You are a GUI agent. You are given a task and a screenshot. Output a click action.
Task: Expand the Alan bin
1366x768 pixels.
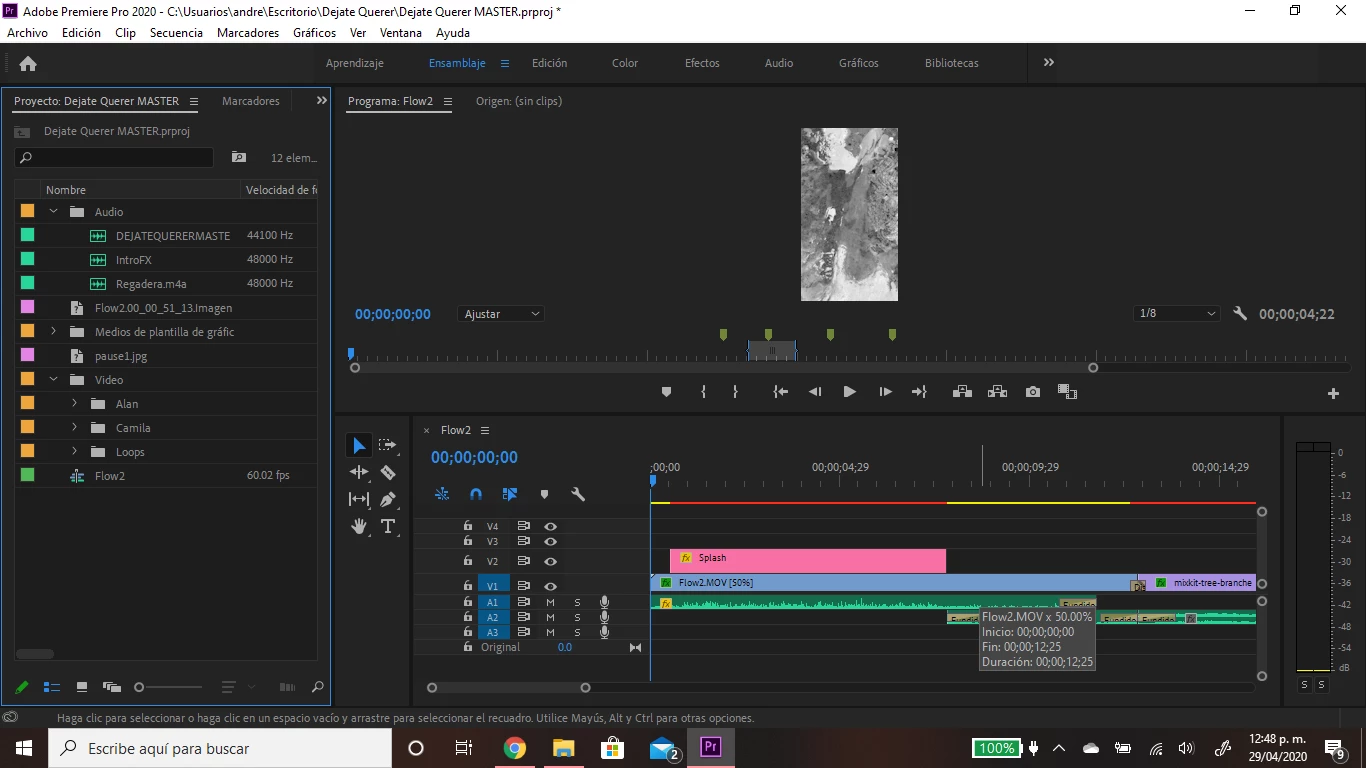tap(74, 403)
